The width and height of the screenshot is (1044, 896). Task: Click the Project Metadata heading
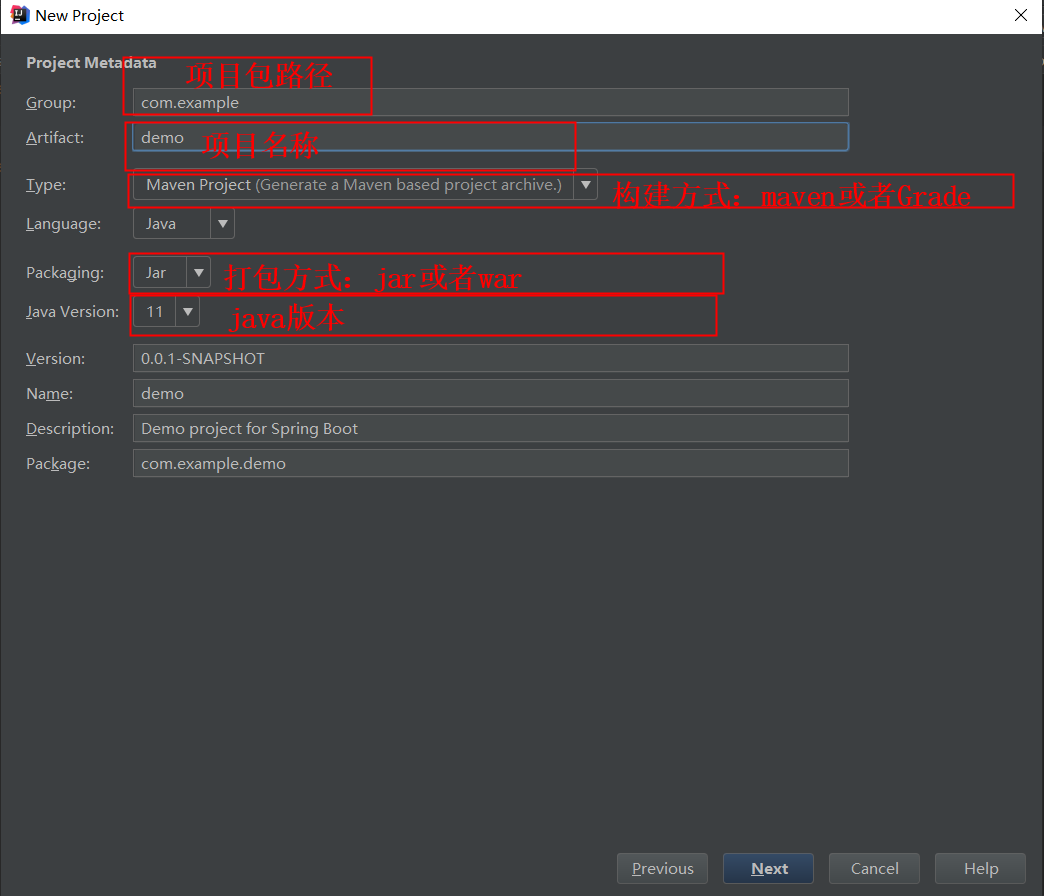coord(91,63)
